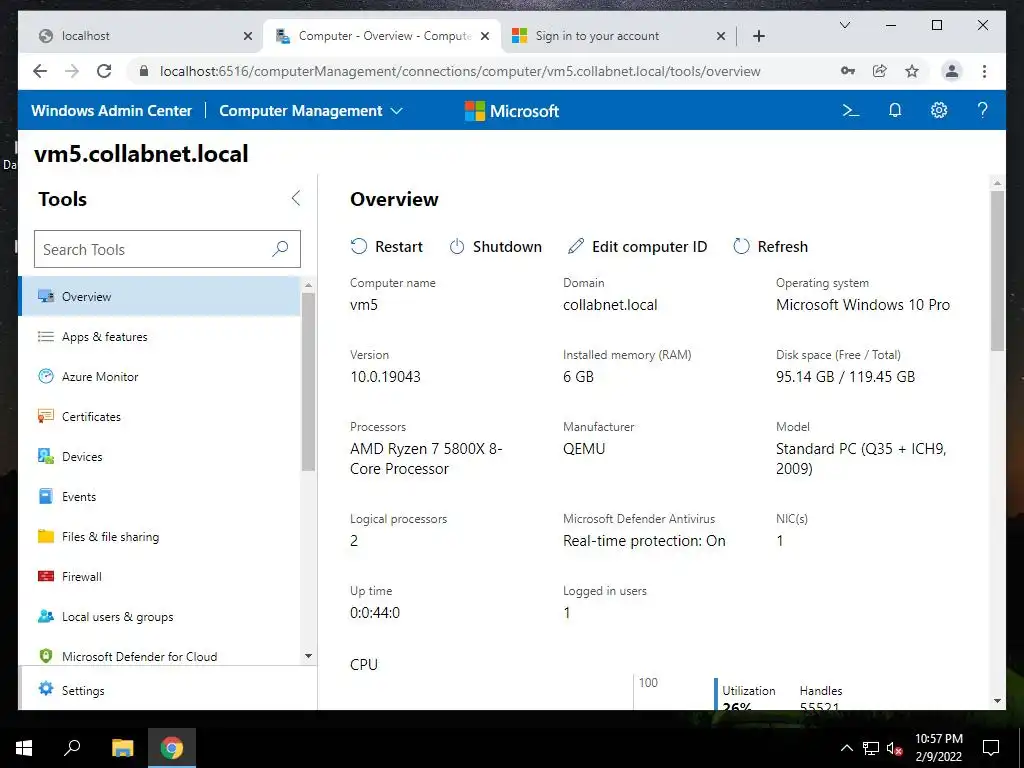Click the browser address bar URL

460,71
